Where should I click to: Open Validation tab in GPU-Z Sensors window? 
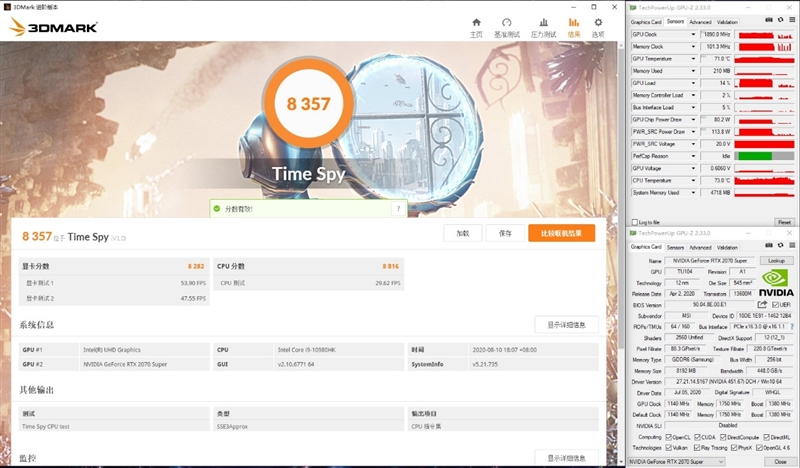(727, 22)
